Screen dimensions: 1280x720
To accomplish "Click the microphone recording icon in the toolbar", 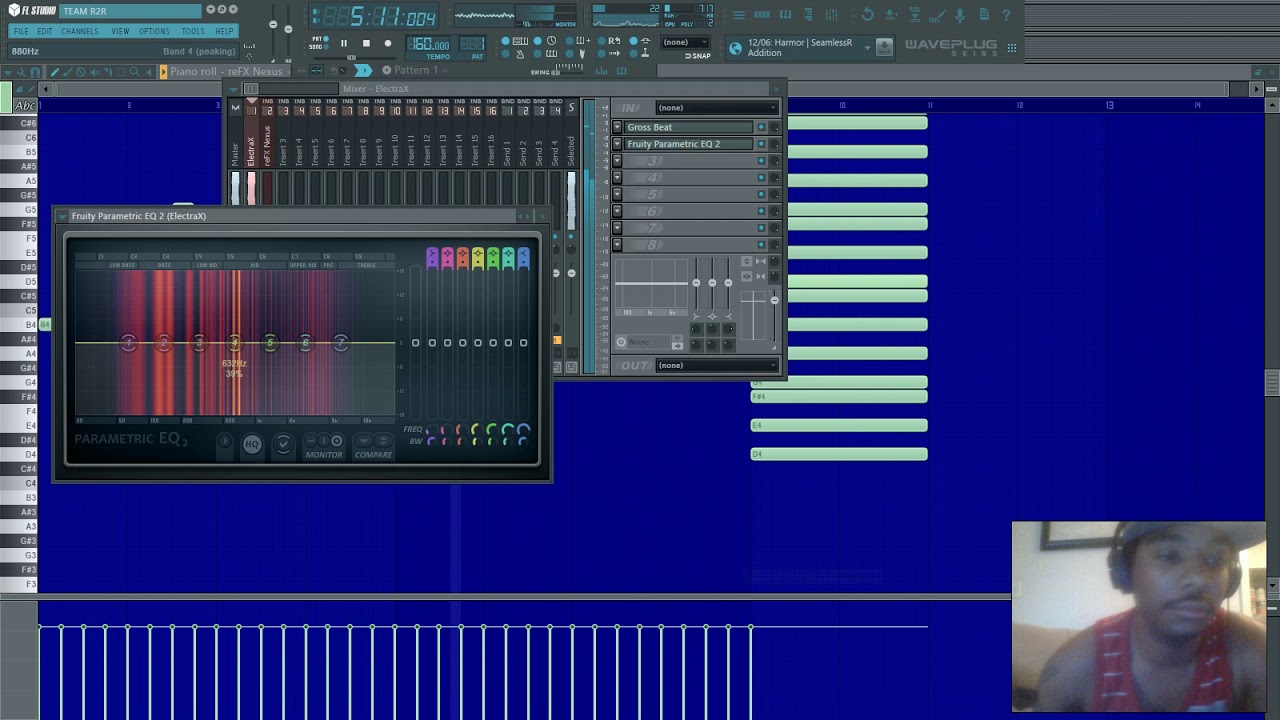I will point(960,15).
